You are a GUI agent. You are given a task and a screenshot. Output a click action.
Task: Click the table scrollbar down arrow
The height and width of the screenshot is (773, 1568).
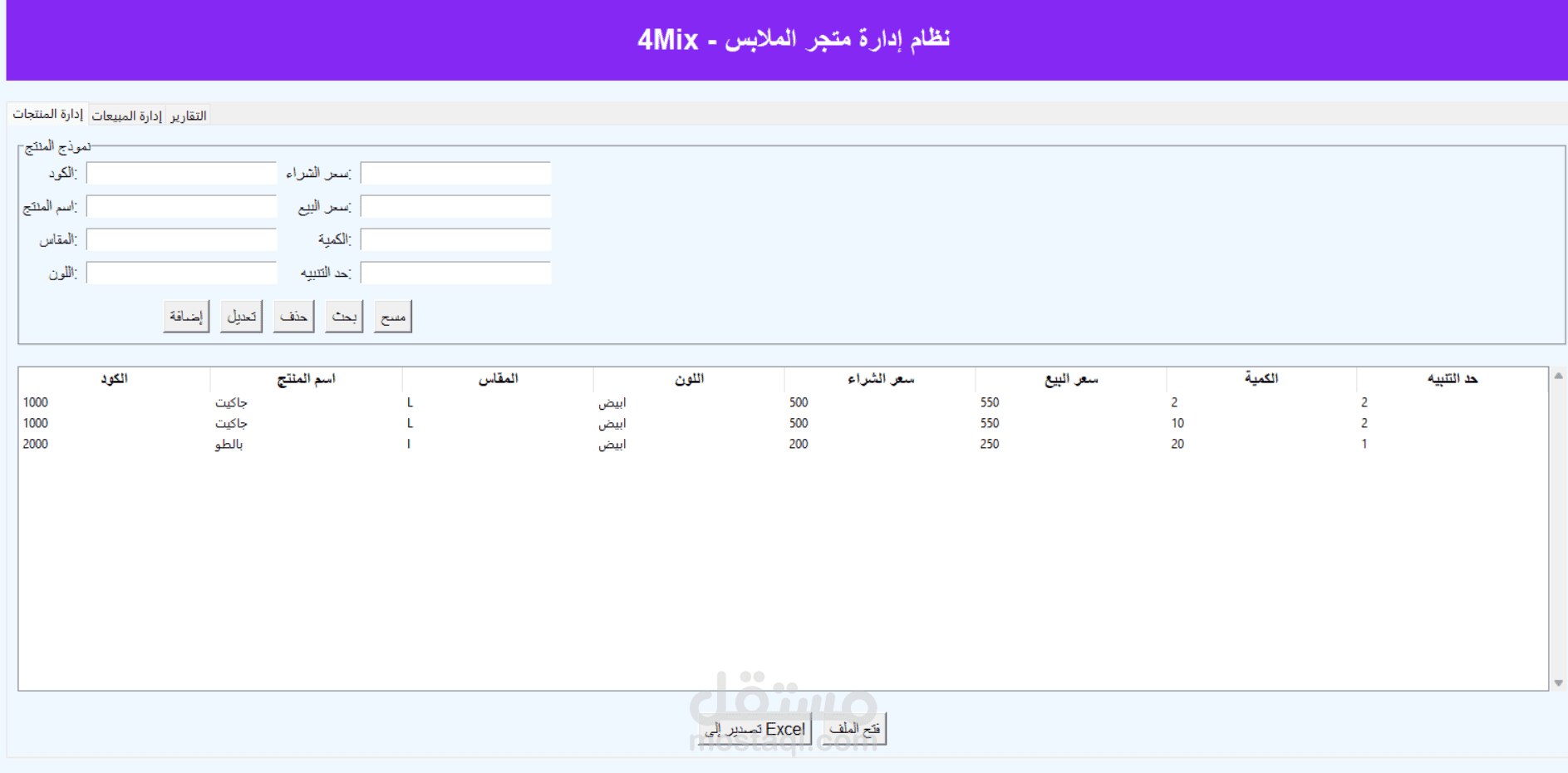click(1558, 683)
